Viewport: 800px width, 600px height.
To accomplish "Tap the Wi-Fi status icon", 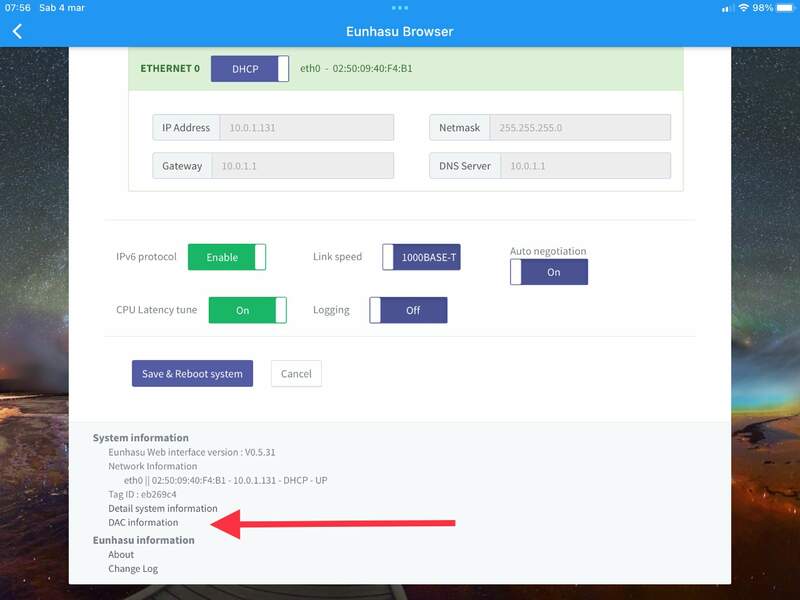I will click(743, 8).
